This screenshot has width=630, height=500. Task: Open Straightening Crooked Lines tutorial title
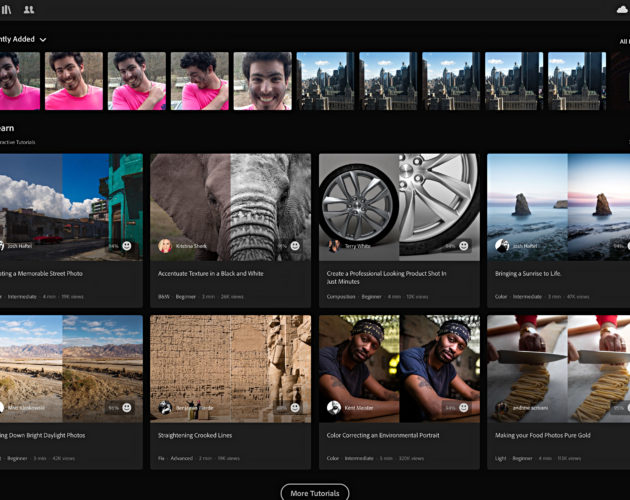tap(194, 435)
